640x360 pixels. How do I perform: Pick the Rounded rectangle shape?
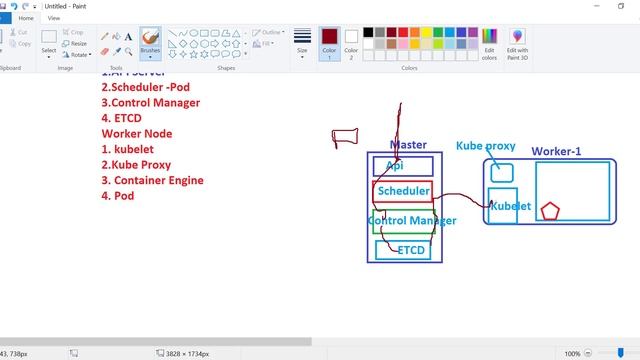(215, 33)
